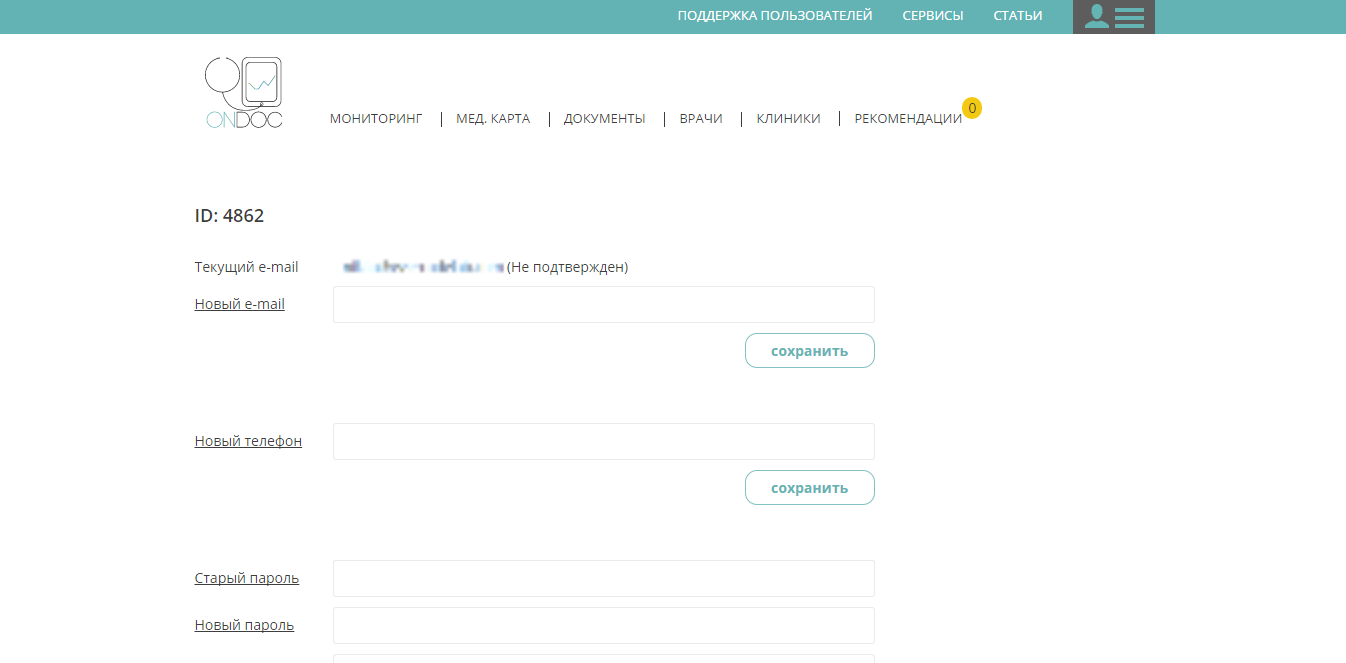
Task: Open the Мониторинг section
Action: [376, 119]
